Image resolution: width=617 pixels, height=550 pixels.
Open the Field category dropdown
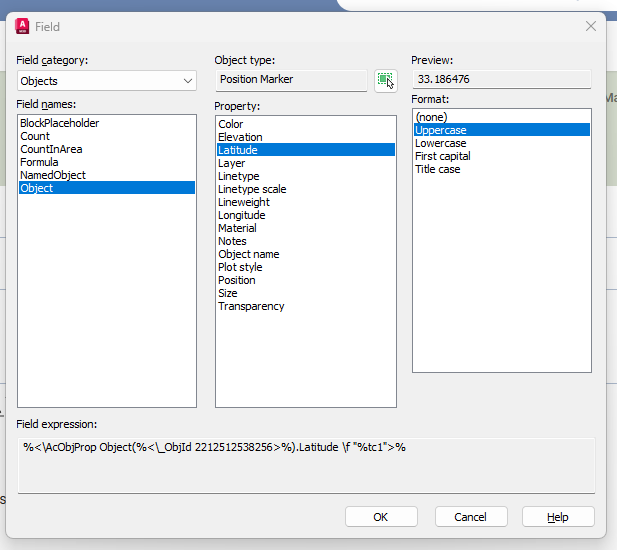coord(106,81)
